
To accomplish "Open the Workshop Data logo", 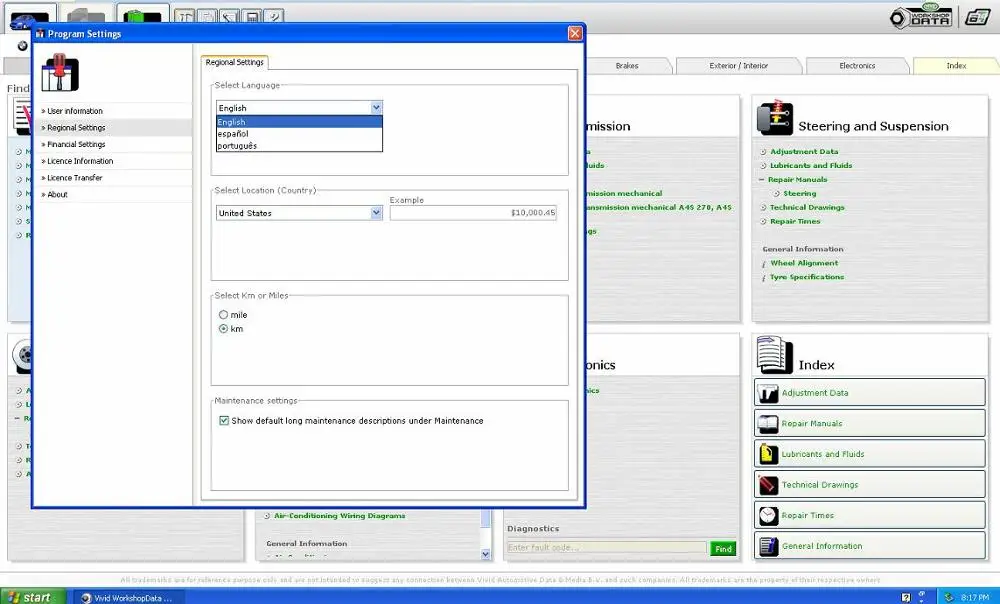I will (x=921, y=17).
